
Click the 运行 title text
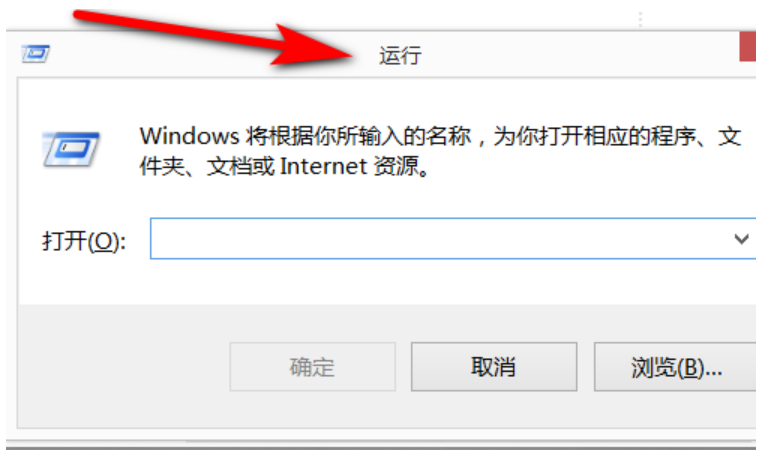[400, 55]
